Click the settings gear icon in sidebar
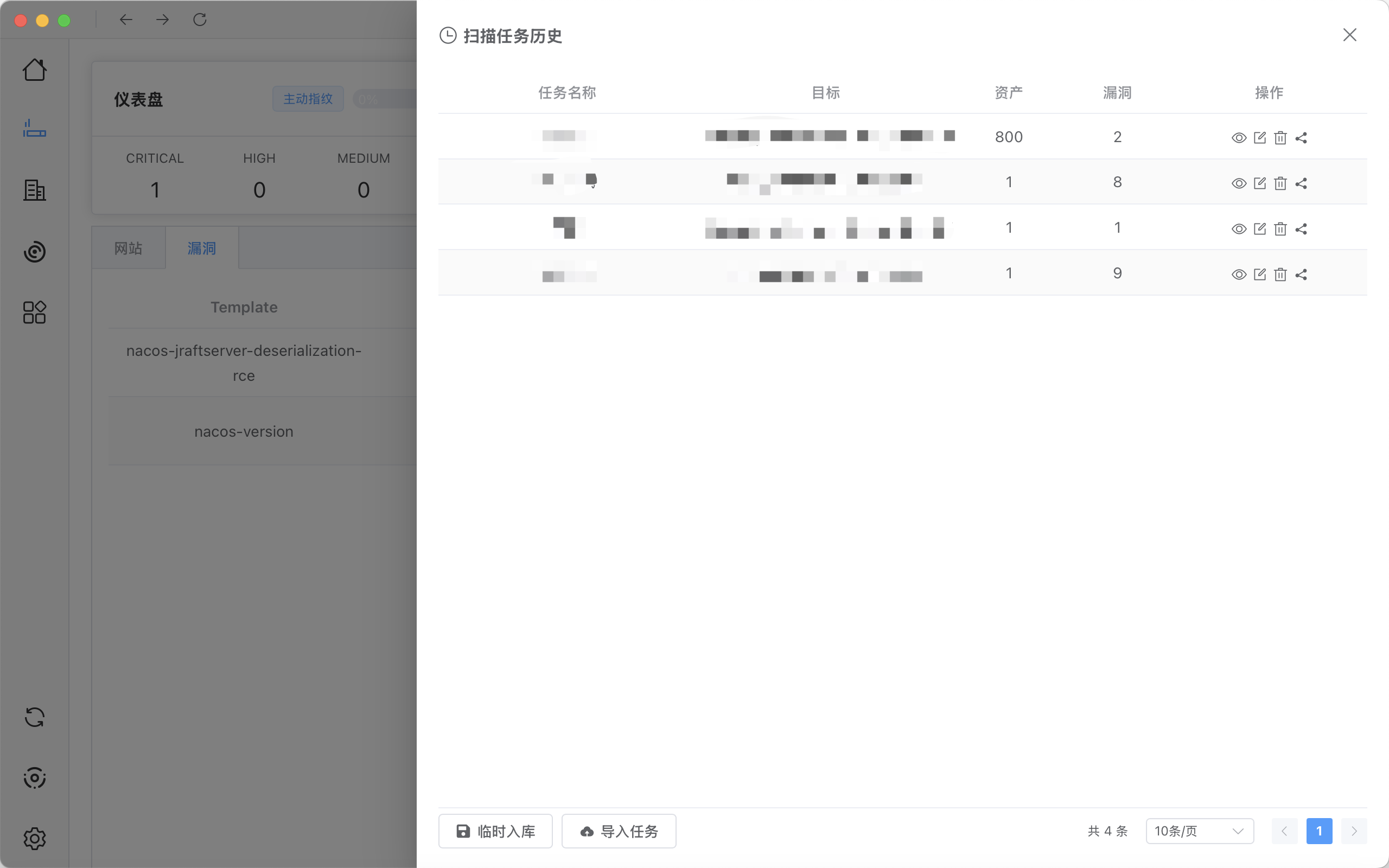Image resolution: width=1389 pixels, height=868 pixels. point(34,839)
